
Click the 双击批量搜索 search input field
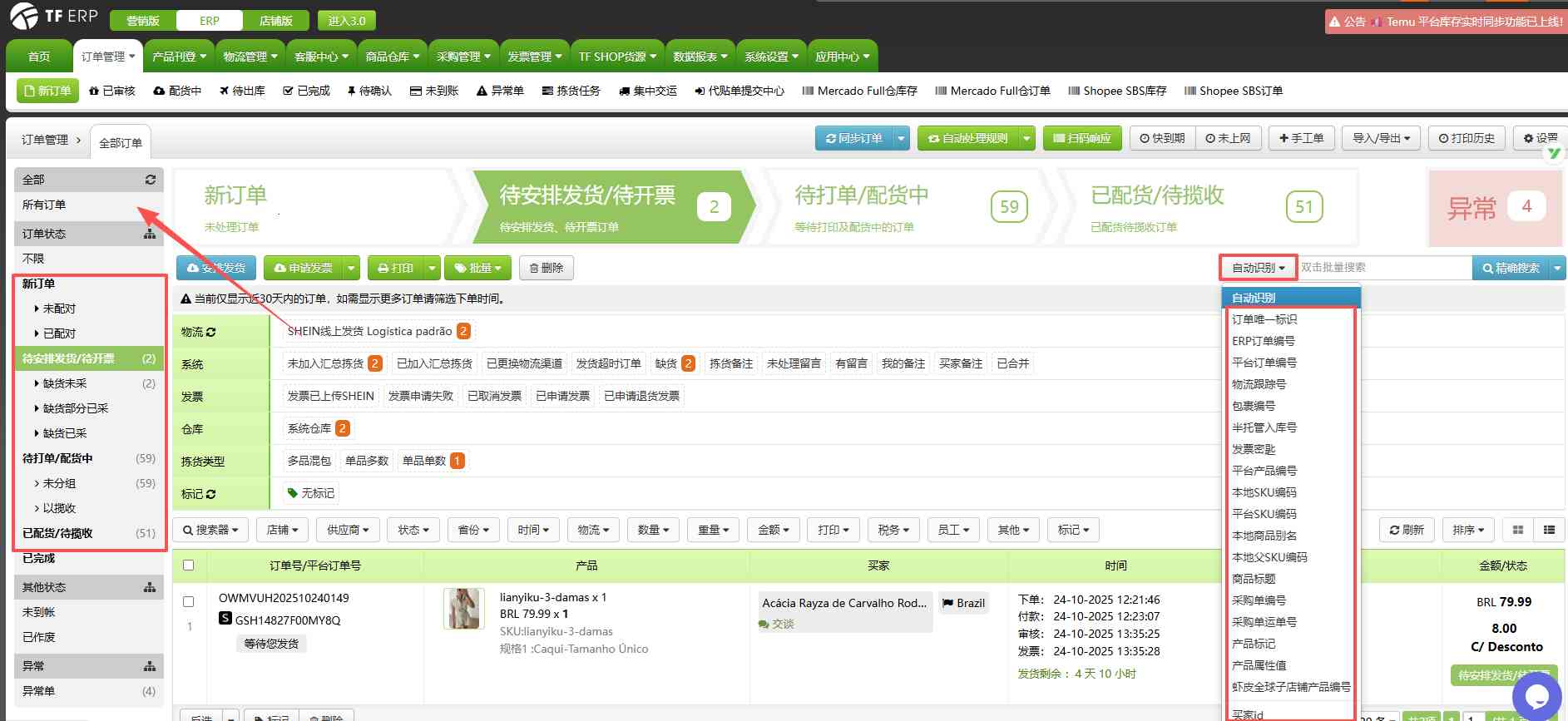point(1383,268)
